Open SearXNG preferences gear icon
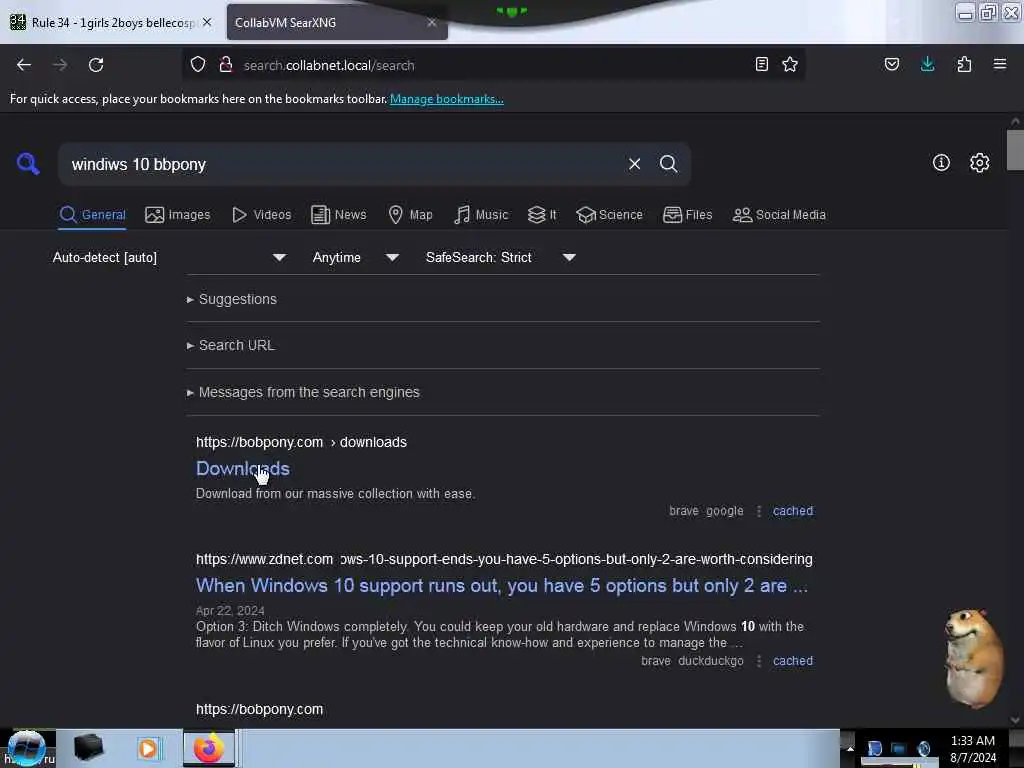The image size is (1024, 768). [x=979, y=163]
